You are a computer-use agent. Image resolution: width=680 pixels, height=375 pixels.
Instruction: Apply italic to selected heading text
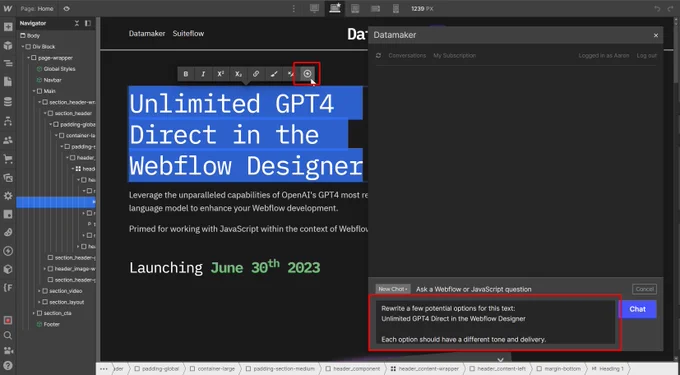point(203,74)
